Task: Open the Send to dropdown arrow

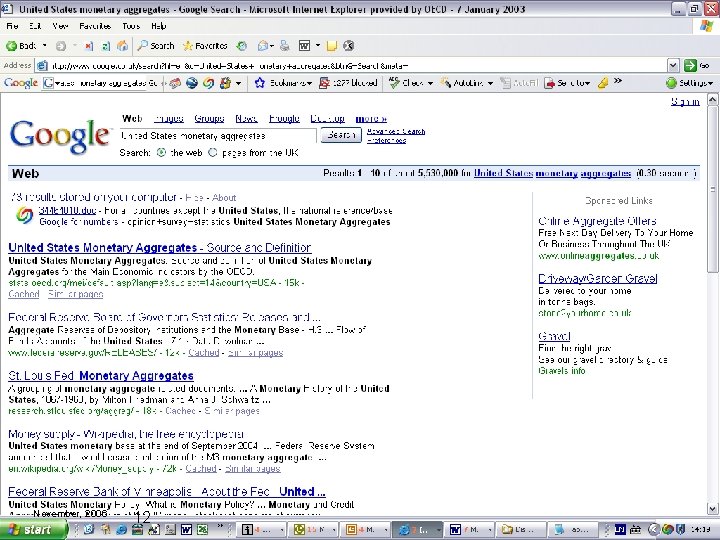Action: (x=587, y=83)
